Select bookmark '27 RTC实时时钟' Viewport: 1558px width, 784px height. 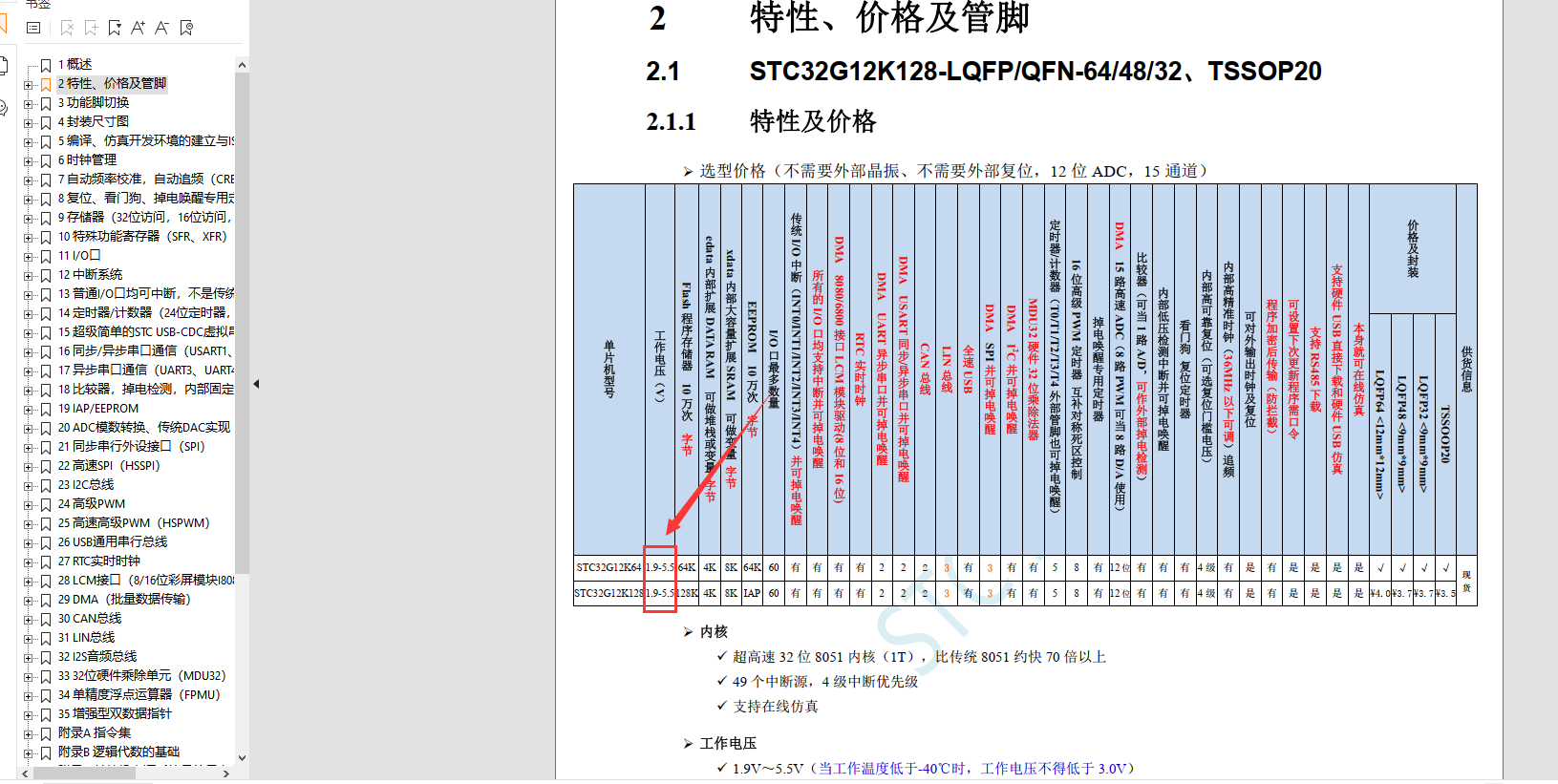(99, 561)
